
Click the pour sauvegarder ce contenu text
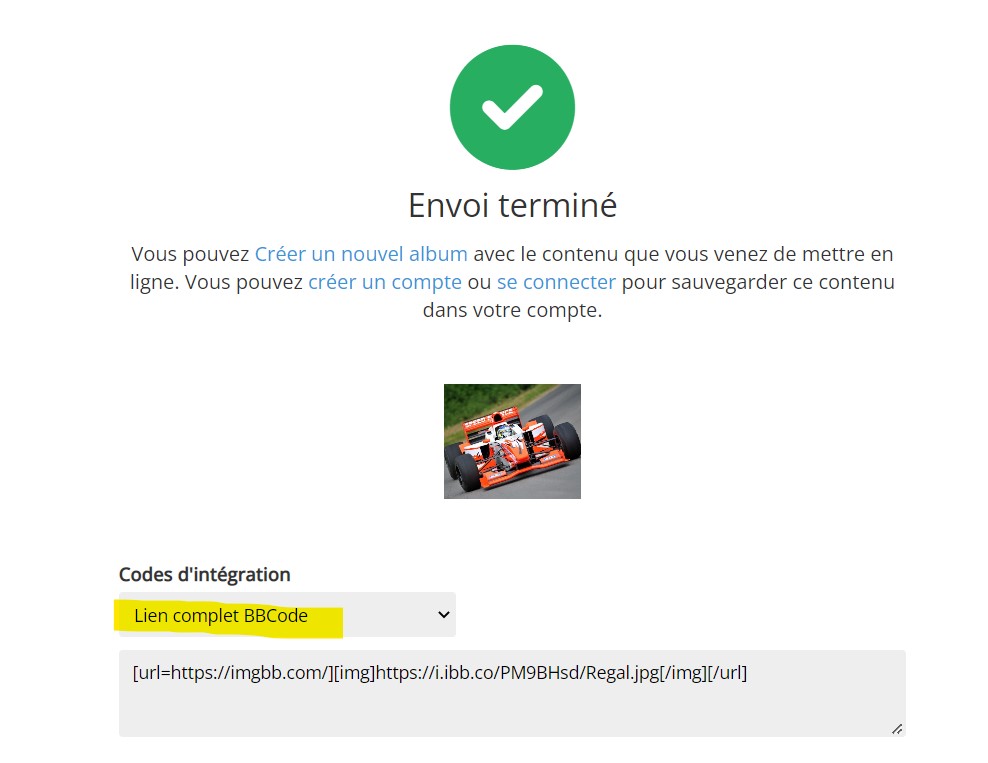point(758,282)
